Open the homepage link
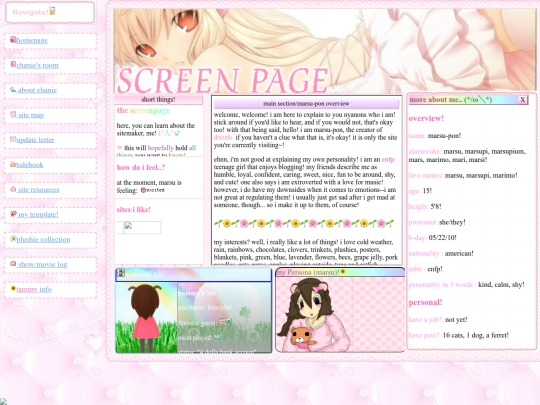 tap(32, 41)
